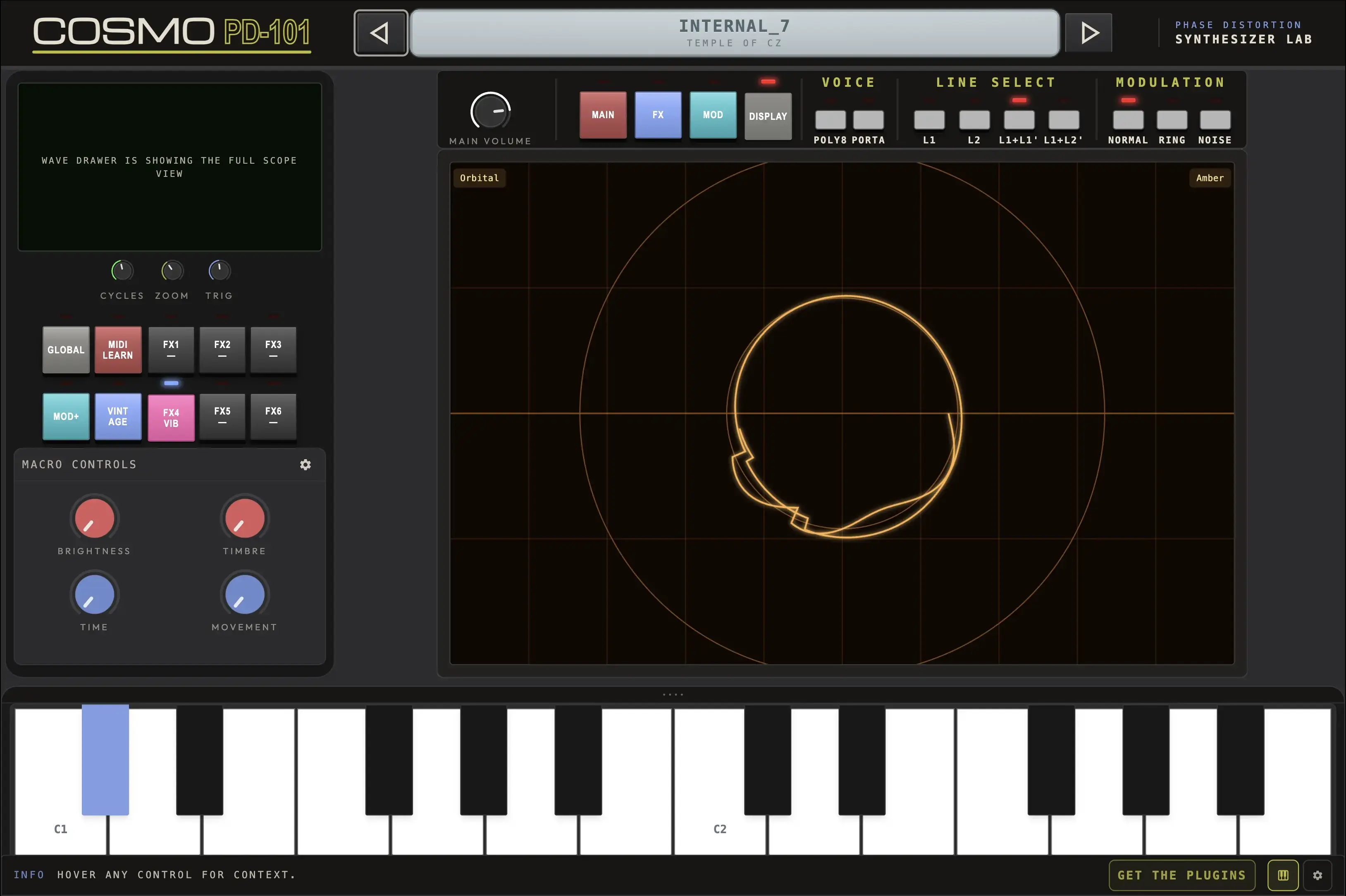Open the FX6 slot
This screenshot has width=1346, height=896.
(273, 417)
